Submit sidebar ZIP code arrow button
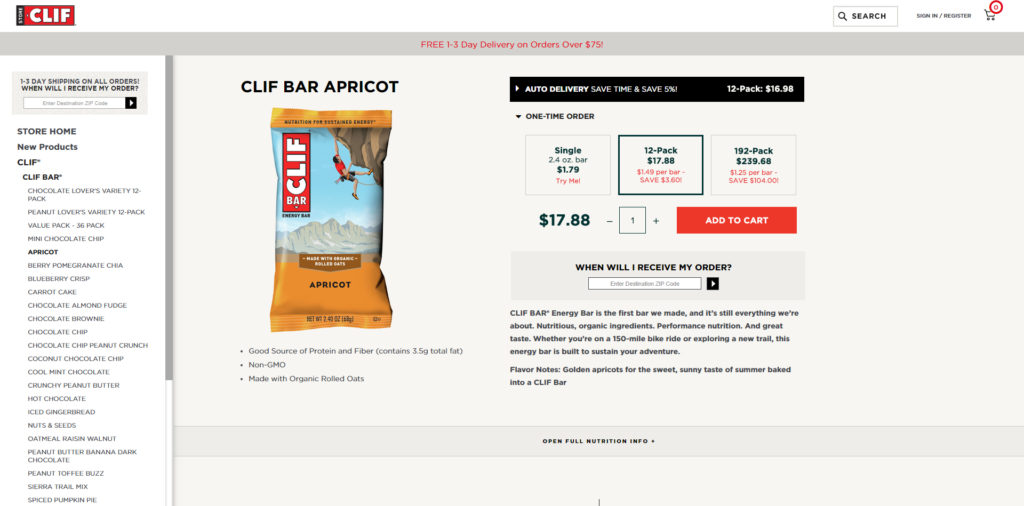Image resolution: width=1024 pixels, height=506 pixels. (131, 103)
